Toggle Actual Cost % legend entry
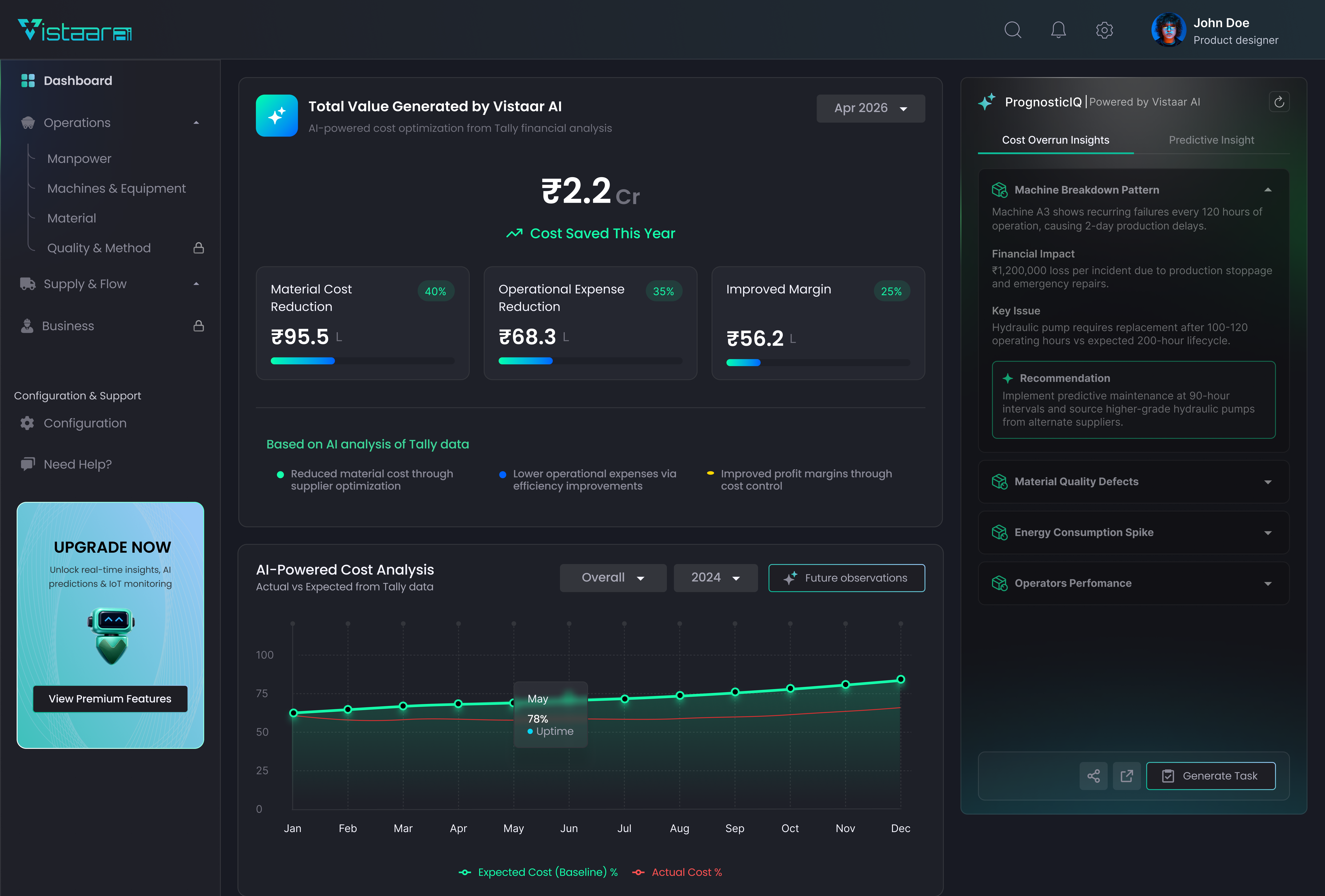This screenshot has height=896, width=1325. point(677,872)
